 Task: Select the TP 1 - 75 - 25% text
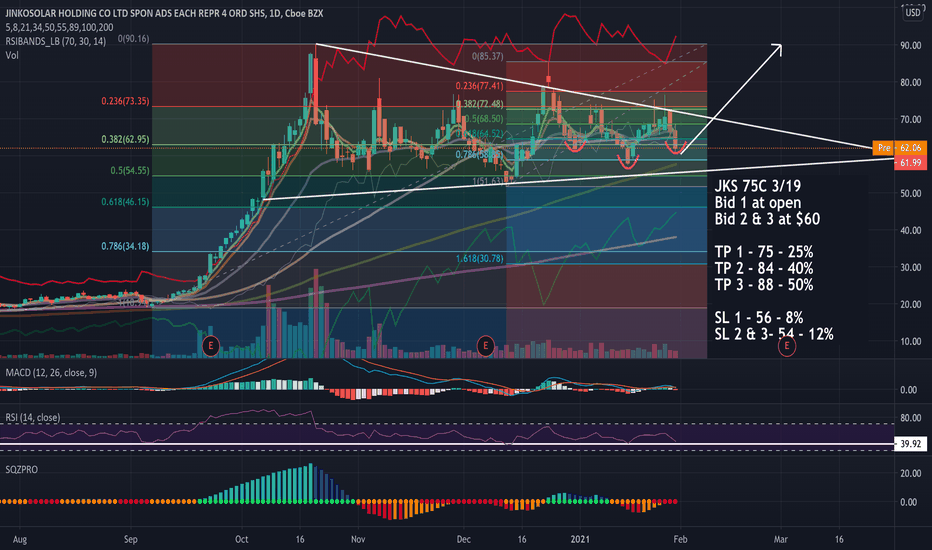764,252
